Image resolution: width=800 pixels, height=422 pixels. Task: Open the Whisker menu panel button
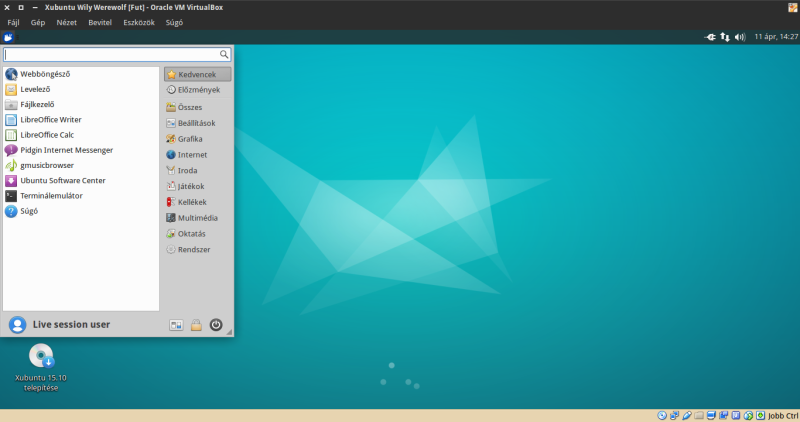pyautogui.click(x=8, y=37)
